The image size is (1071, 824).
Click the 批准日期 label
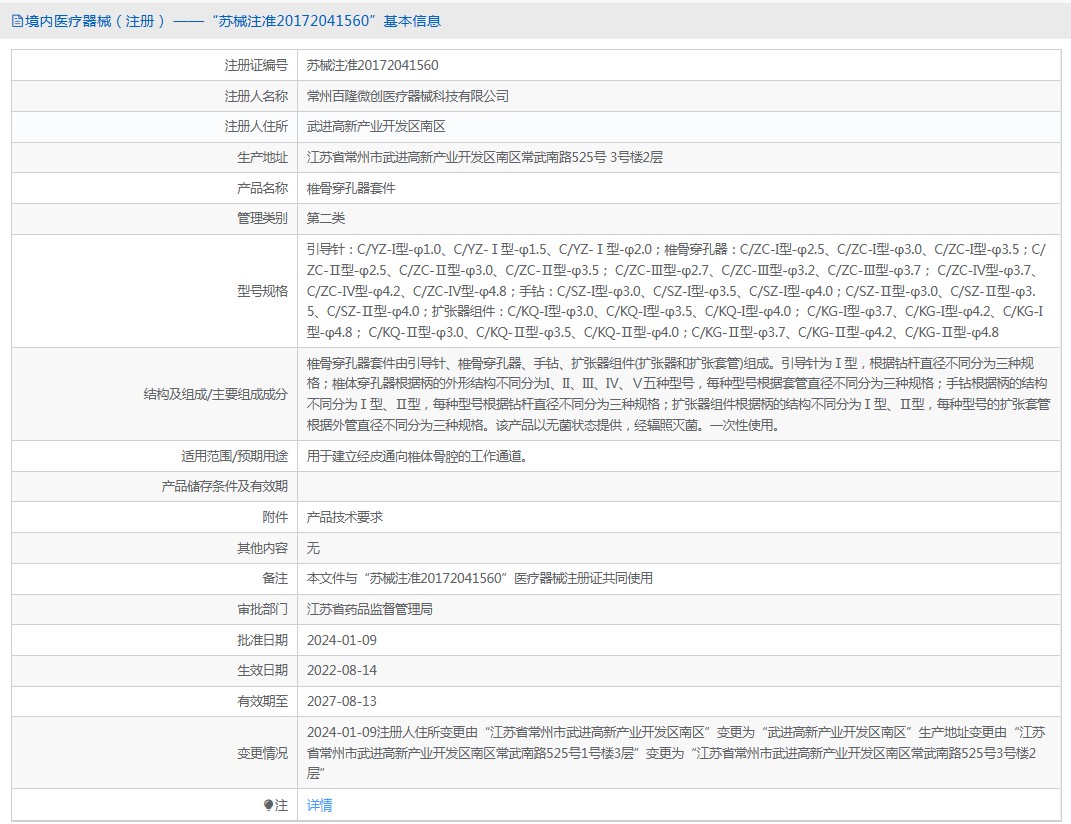[262, 640]
